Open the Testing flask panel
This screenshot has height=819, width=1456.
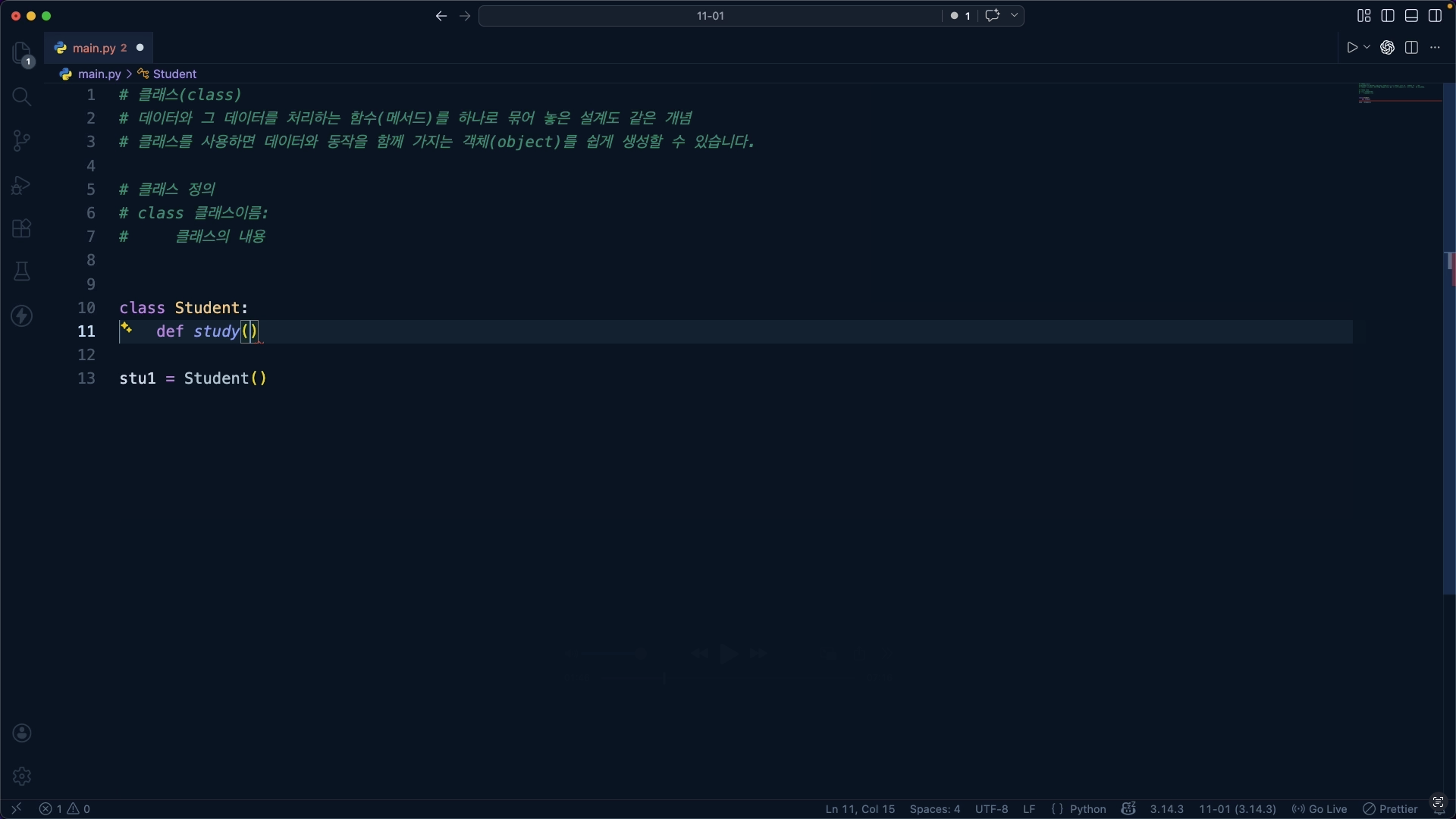pyautogui.click(x=21, y=271)
